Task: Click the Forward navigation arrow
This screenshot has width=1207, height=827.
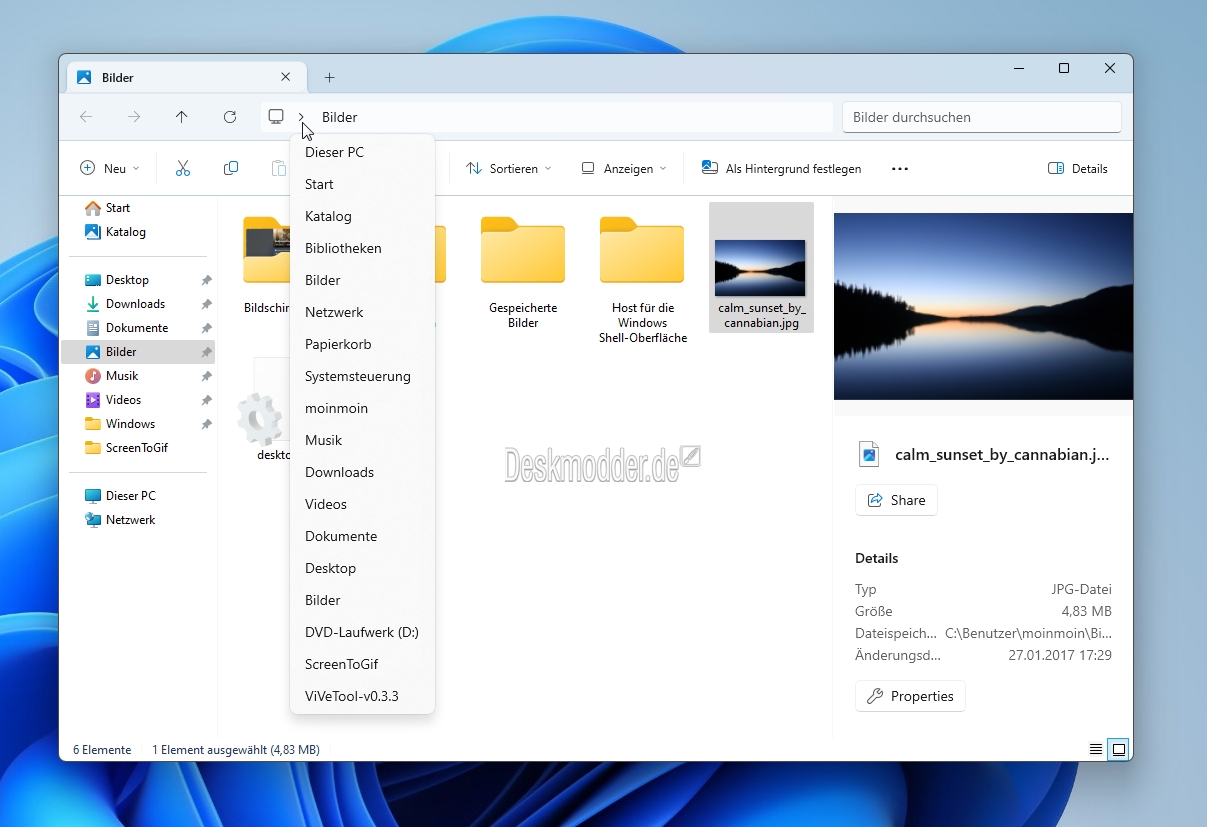Action: 134,117
